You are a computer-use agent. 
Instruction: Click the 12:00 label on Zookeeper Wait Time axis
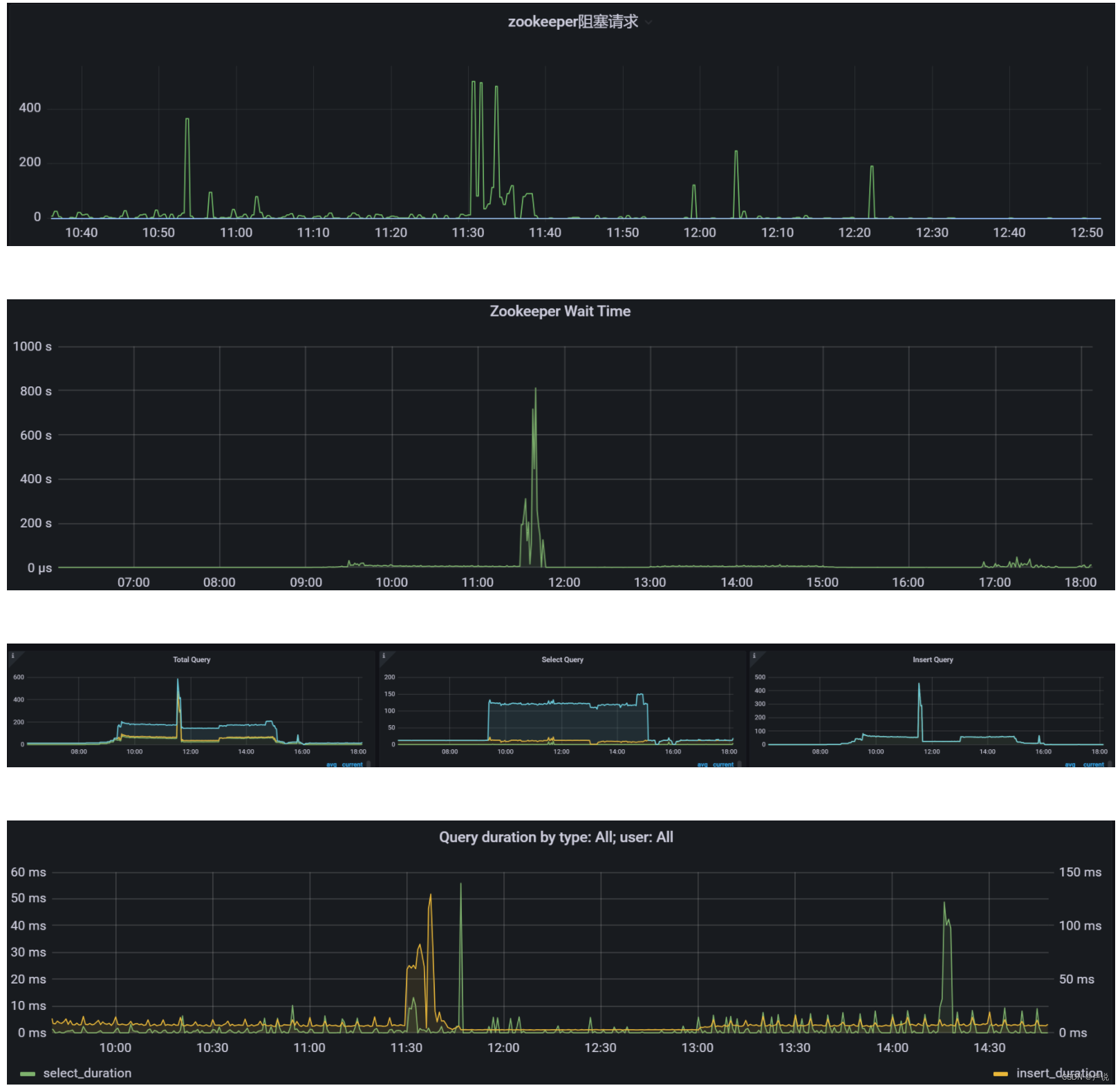click(x=564, y=583)
